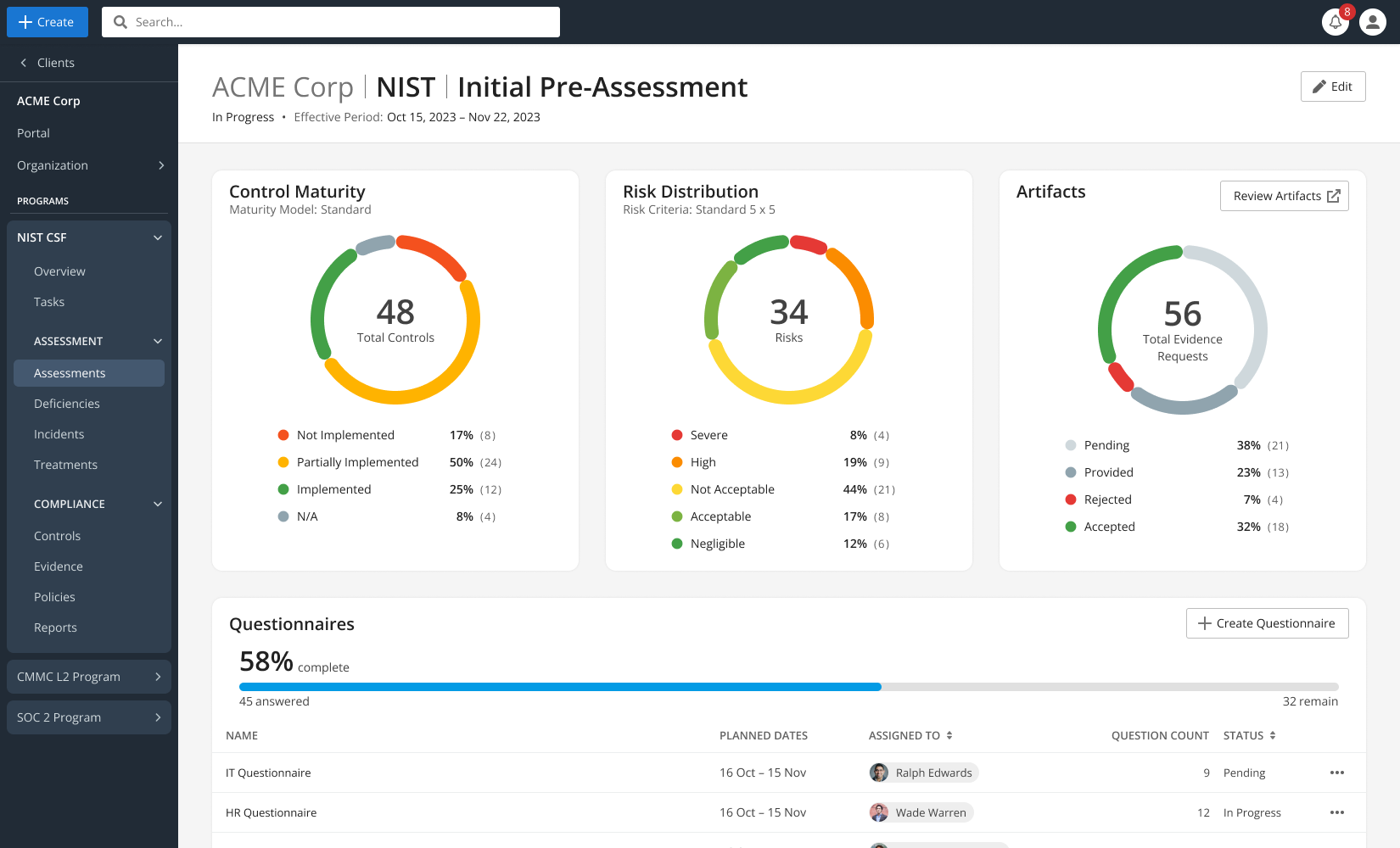Click the Artifacts donut chart
This screenshot has height=848, width=1400.
click(1183, 330)
